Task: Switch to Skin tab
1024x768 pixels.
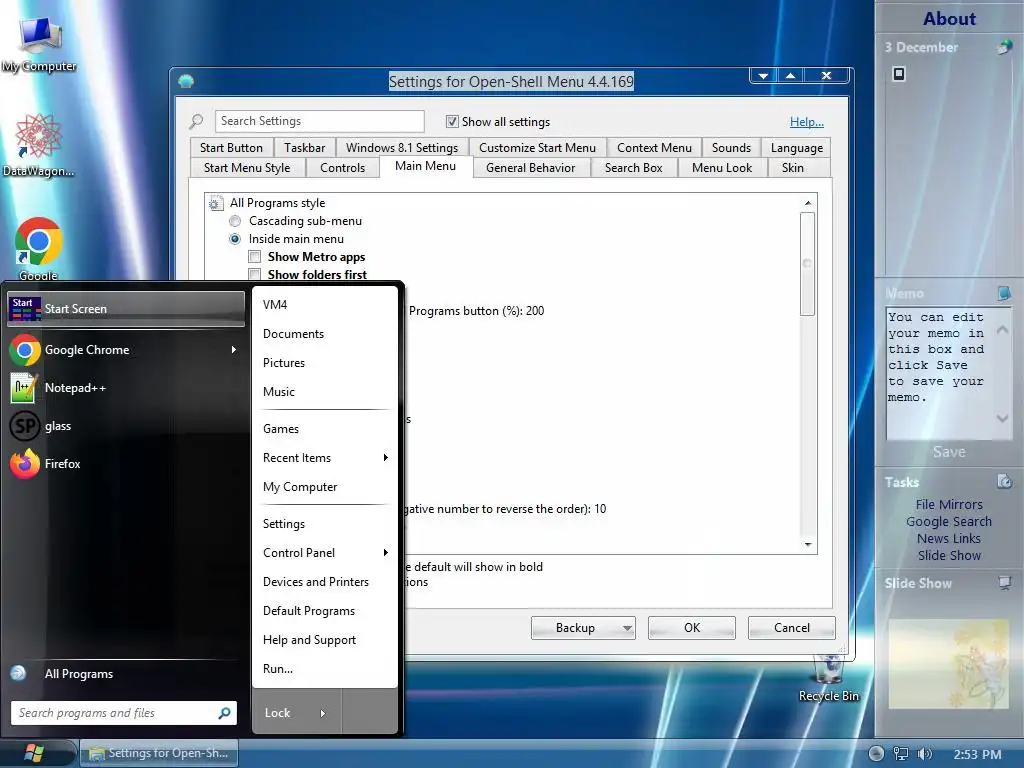Action: (x=793, y=168)
